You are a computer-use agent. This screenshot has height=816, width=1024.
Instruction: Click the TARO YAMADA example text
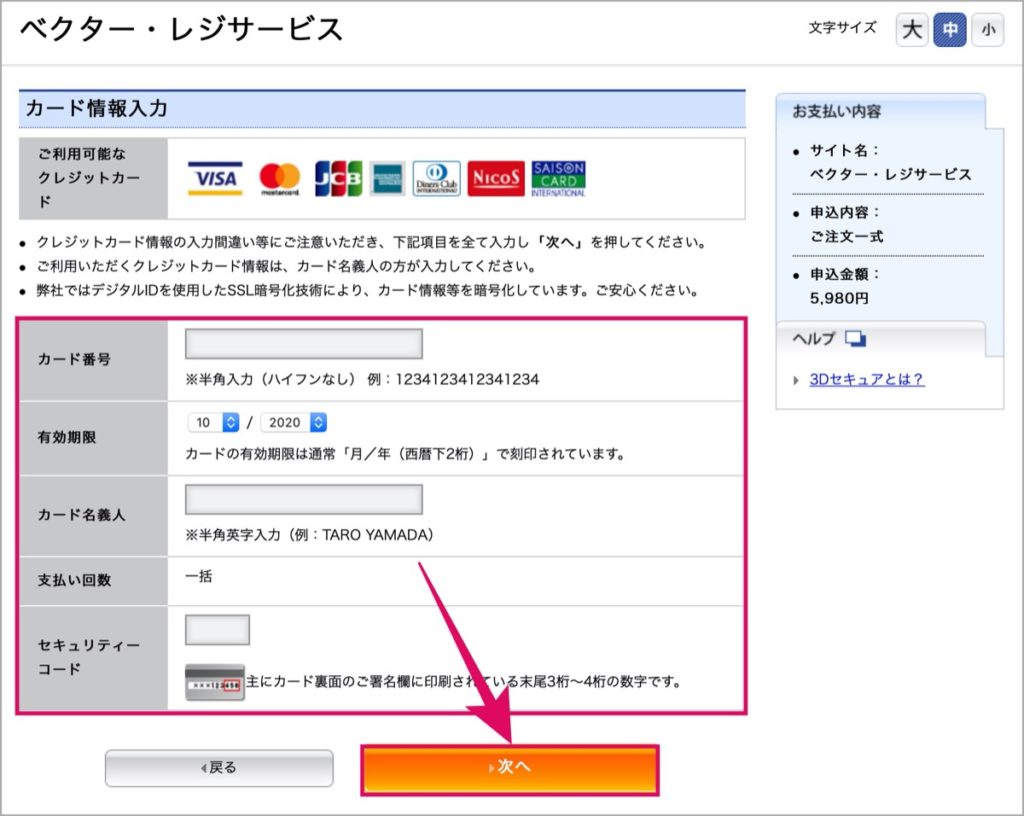tap(374, 535)
